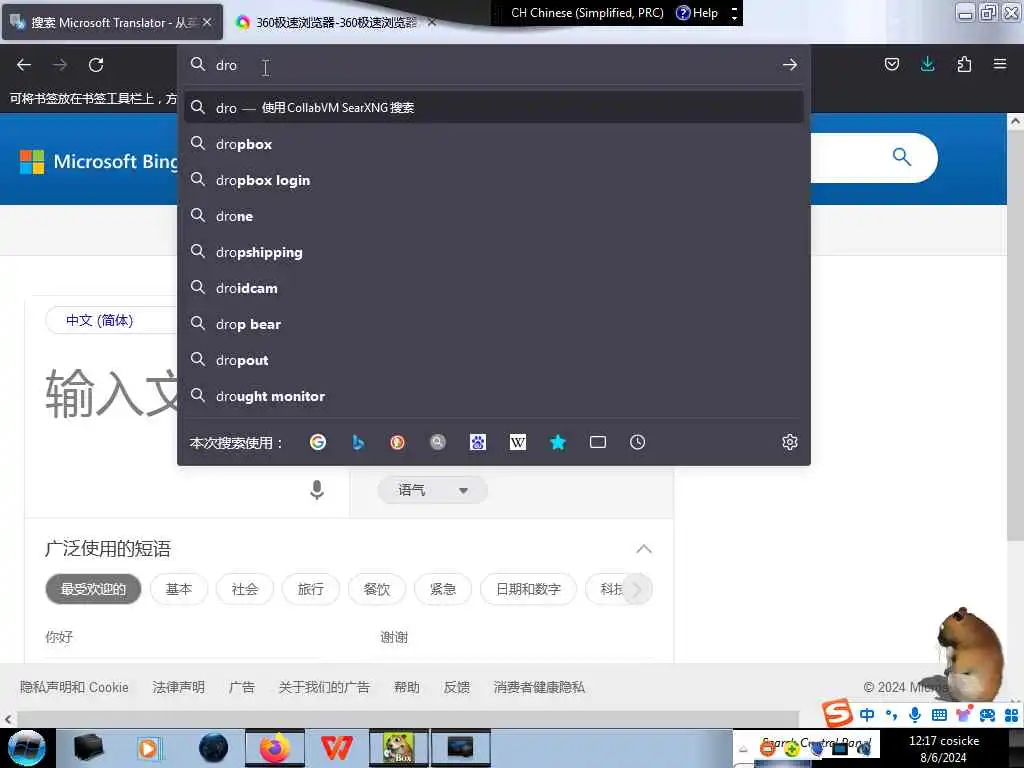Click the CH Chinese (Simplified, PRC) language indicator
The image size is (1024, 768).
587,13
